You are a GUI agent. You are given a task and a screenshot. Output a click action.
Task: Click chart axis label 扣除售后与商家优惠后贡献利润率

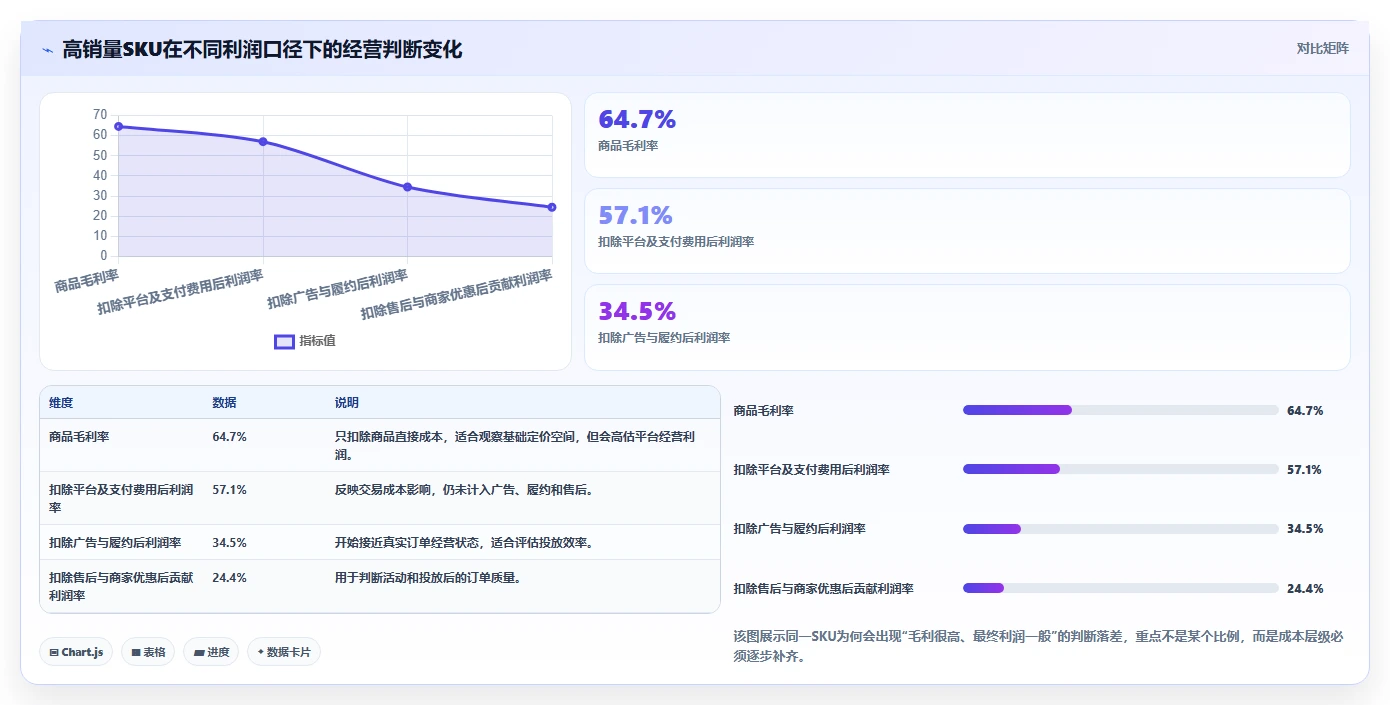[457, 294]
